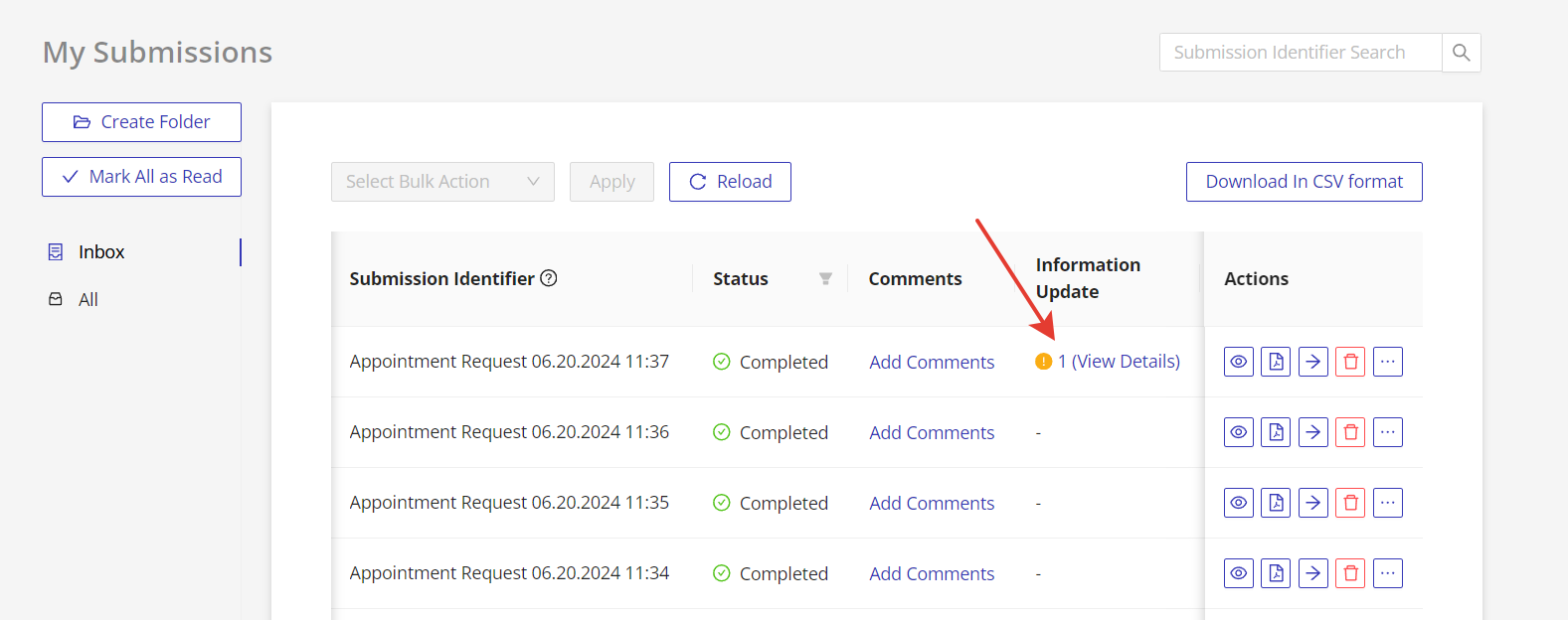View the 11:34 submission via eye icon
The height and width of the screenshot is (620, 1568).
(1238, 573)
